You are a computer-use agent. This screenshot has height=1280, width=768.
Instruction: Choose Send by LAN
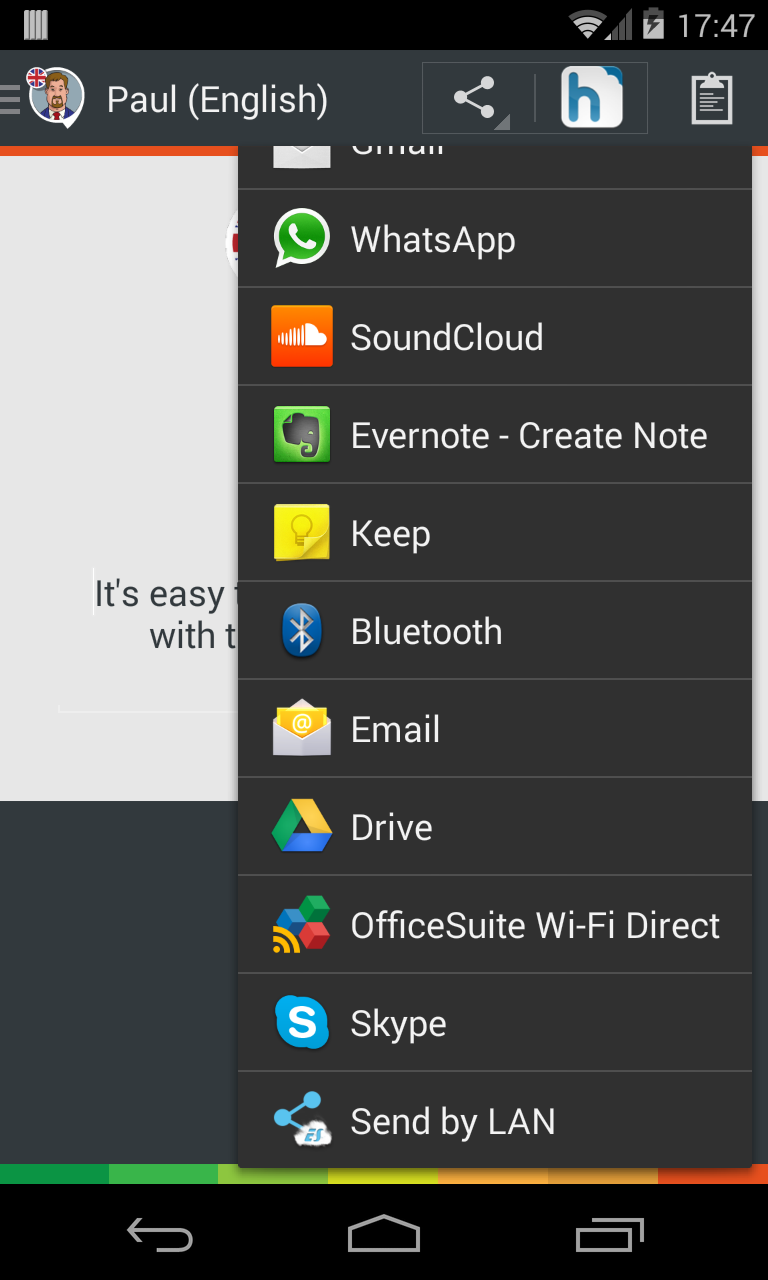point(495,1120)
